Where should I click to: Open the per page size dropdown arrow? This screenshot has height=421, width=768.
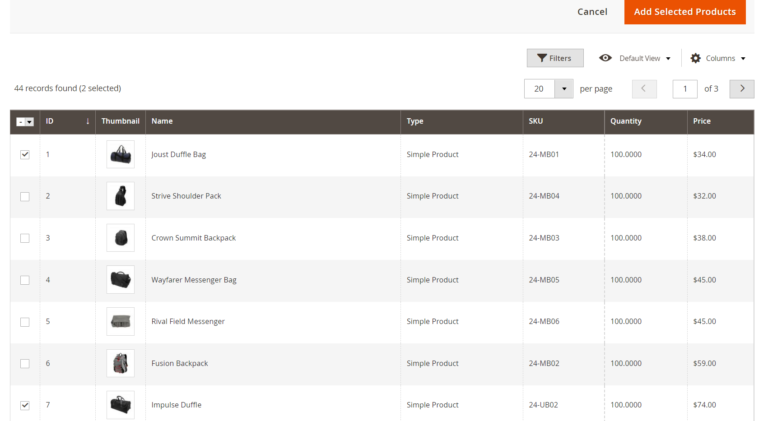click(x=564, y=89)
